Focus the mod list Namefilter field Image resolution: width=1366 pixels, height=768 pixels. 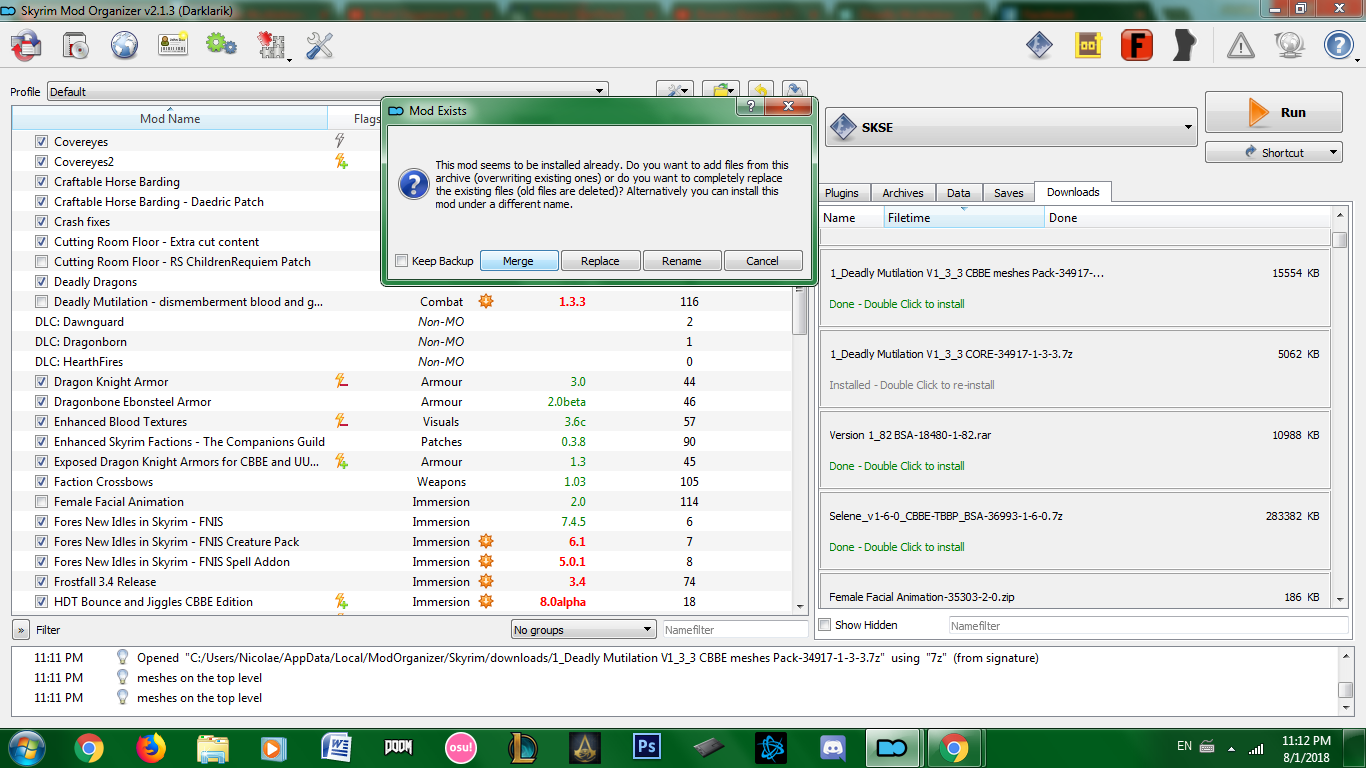pos(735,630)
